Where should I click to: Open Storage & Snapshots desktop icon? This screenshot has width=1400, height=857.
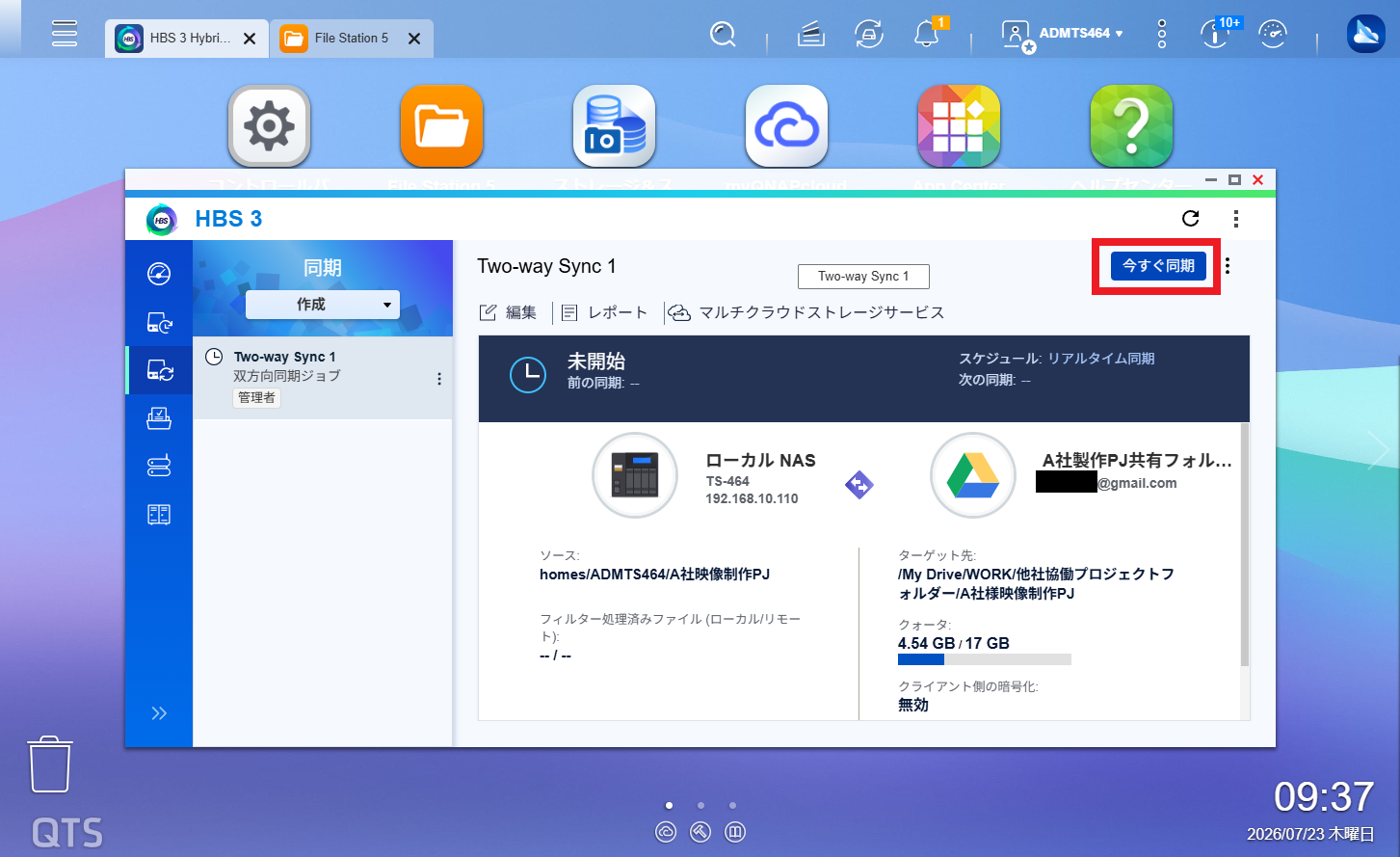pos(614,126)
